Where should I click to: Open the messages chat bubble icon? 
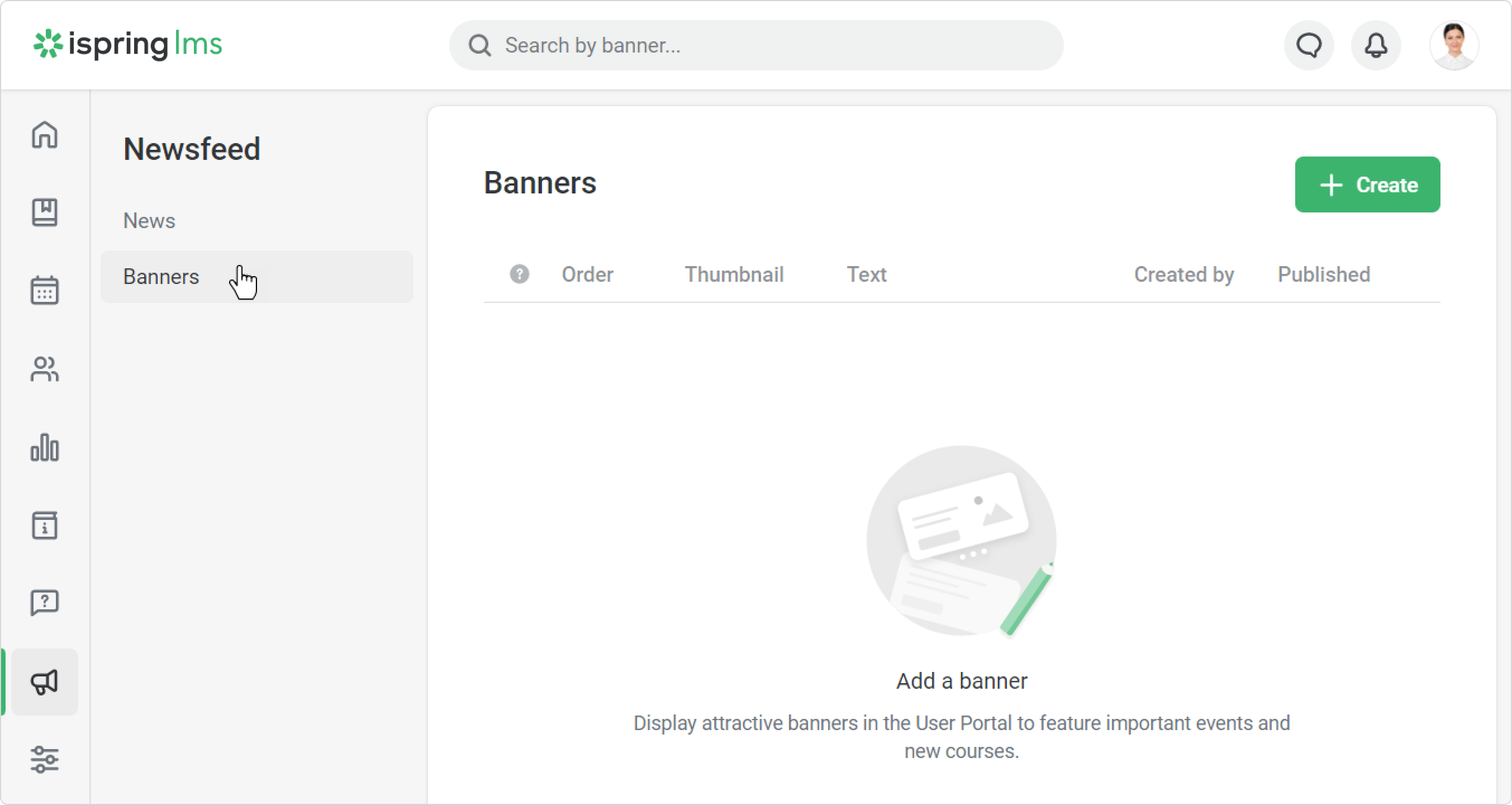coord(1309,45)
